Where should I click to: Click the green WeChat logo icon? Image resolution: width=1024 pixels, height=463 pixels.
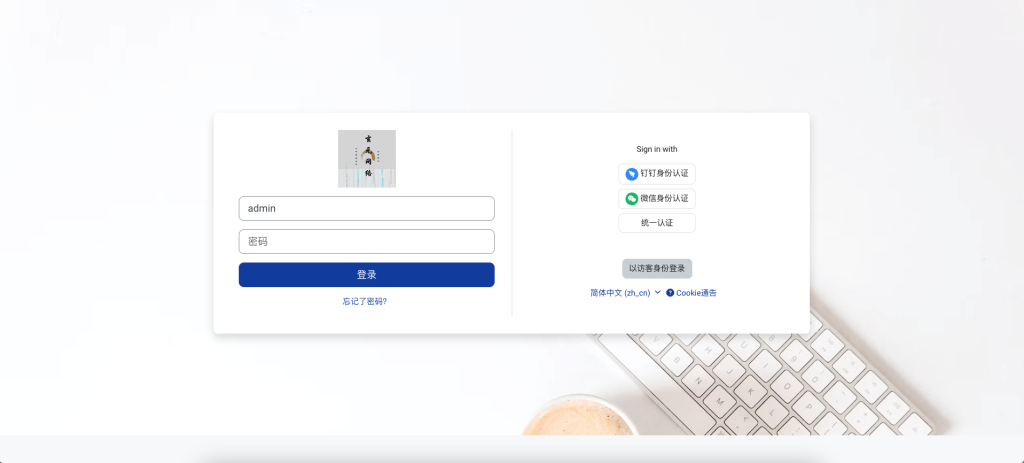632,199
